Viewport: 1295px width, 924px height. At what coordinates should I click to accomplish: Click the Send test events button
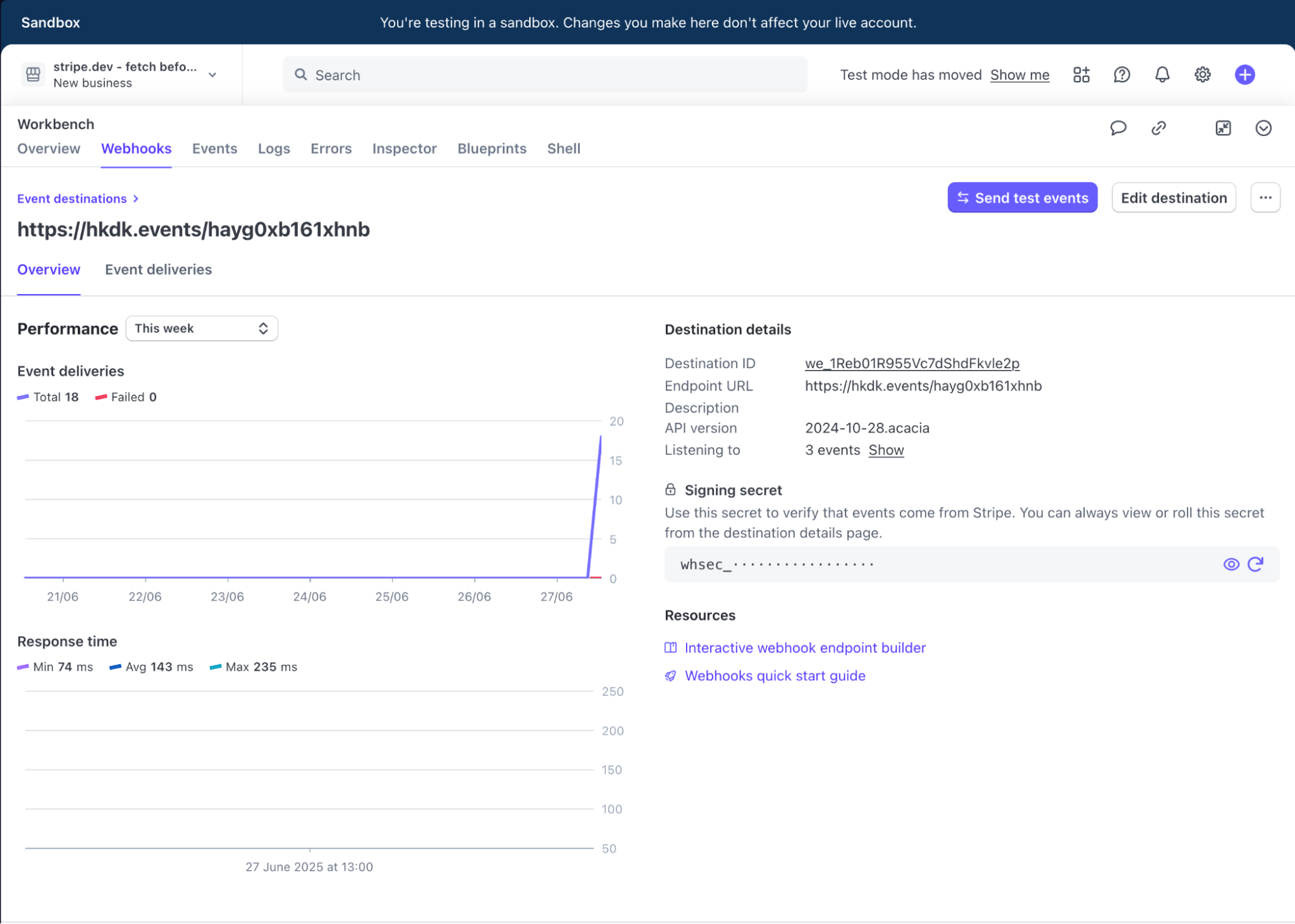click(1022, 198)
